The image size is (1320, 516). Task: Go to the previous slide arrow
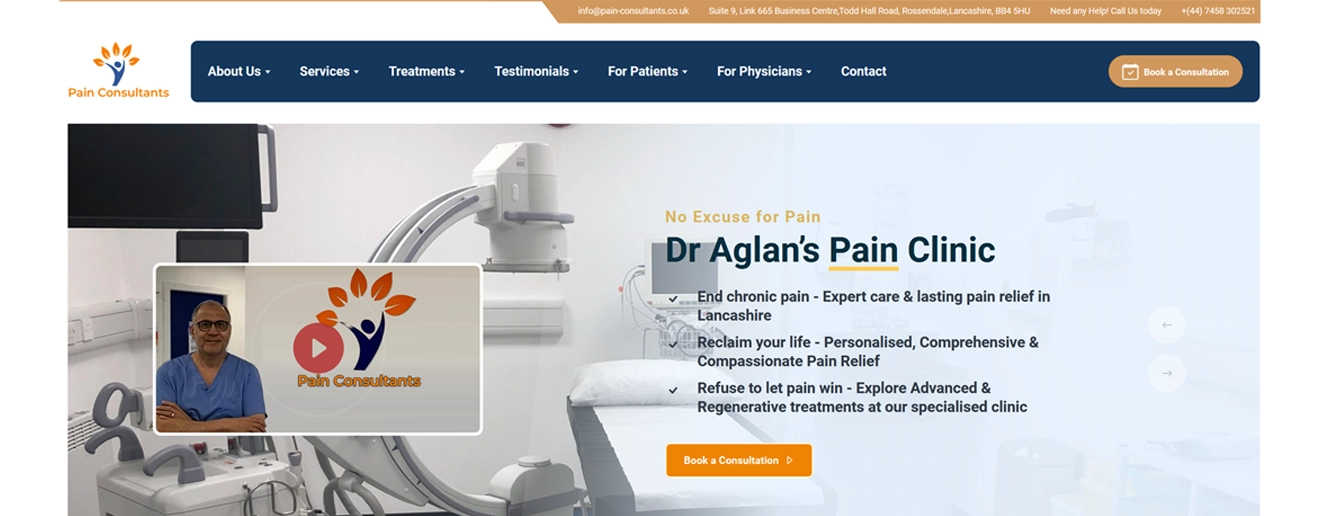tap(1167, 325)
